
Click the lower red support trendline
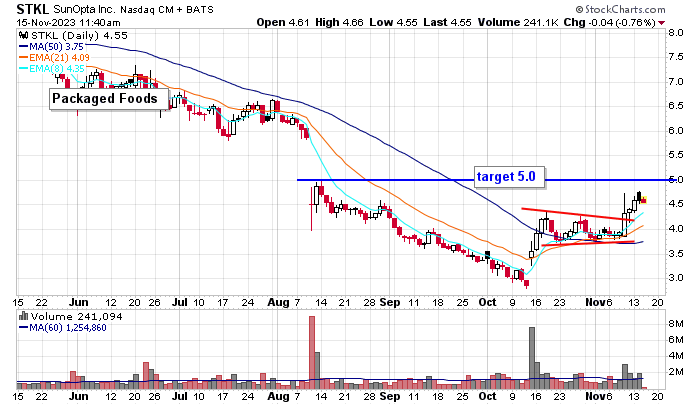coord(588,243)
